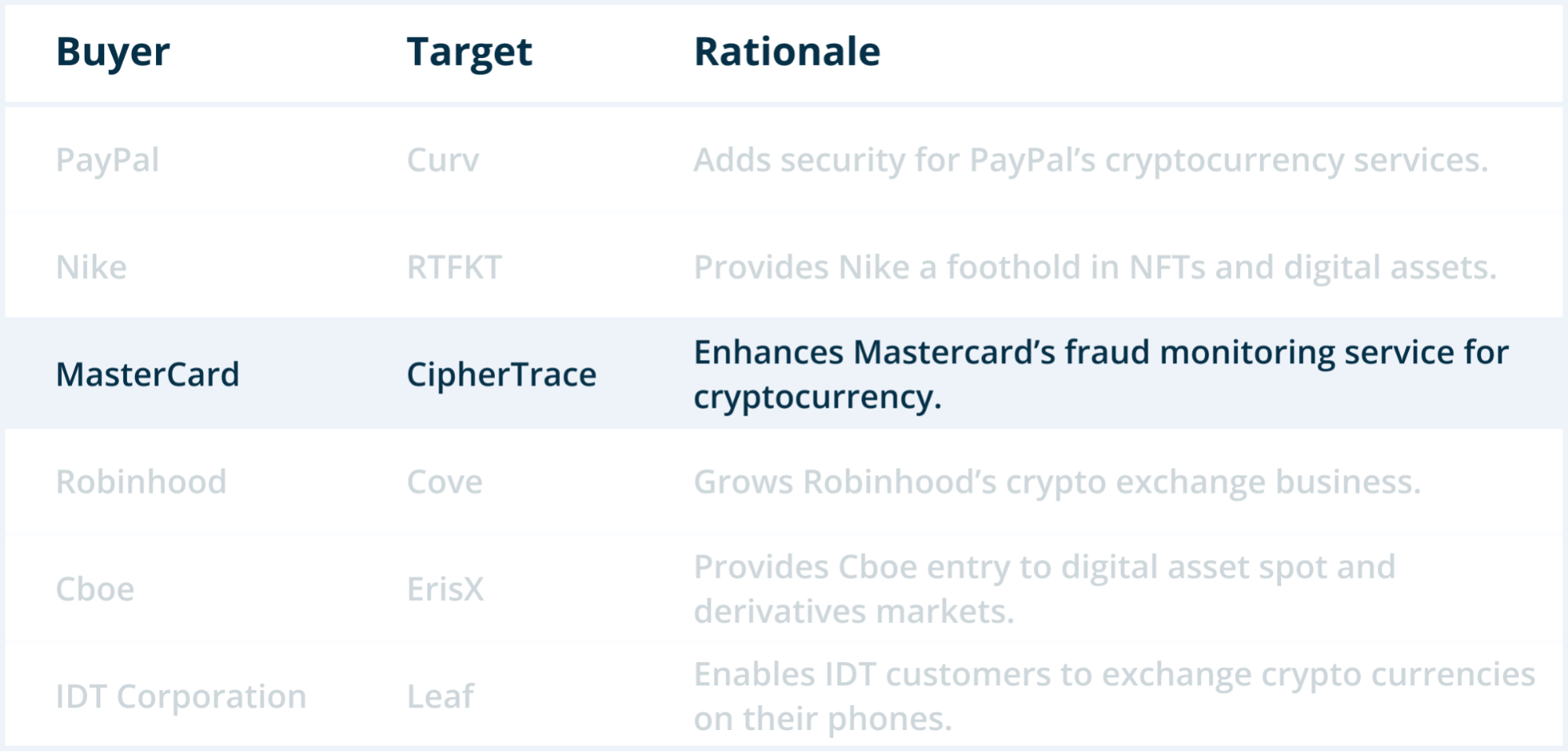Select the Cboe buyer cell
Screen dimensions: 1568x752
95,589
